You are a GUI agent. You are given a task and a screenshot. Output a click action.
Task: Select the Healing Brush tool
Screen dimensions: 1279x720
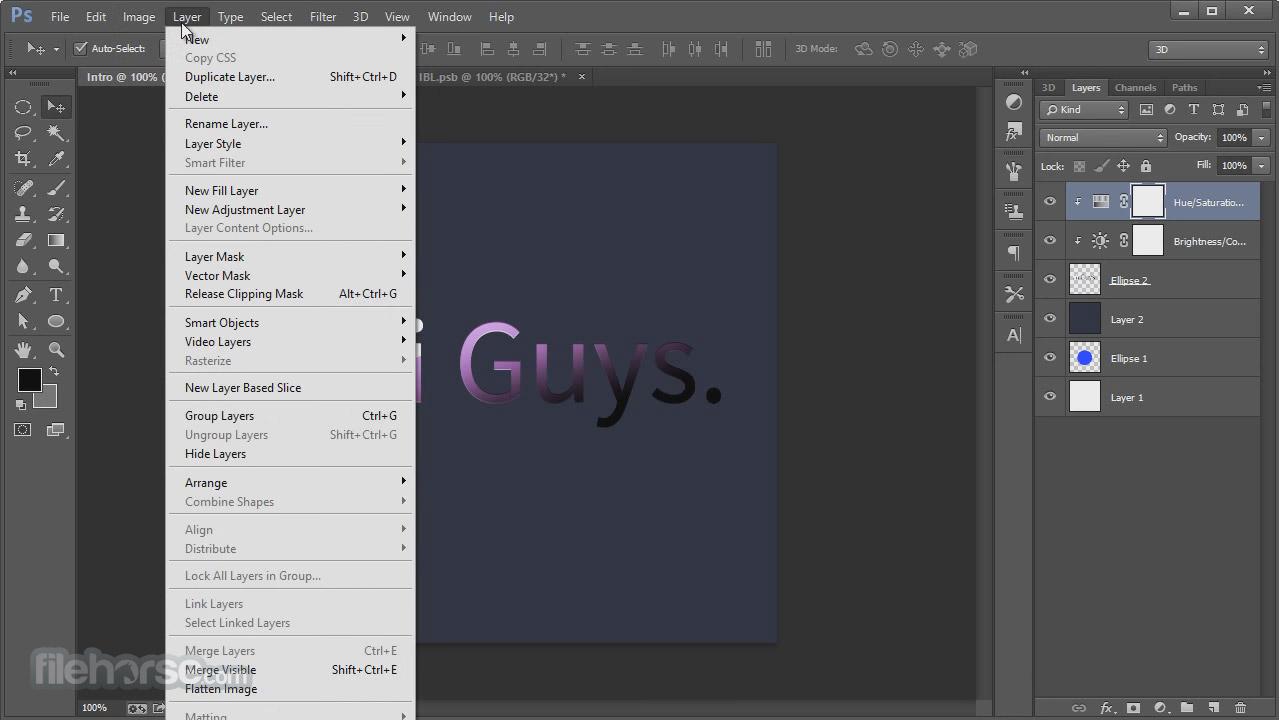(x=23, y=188)
